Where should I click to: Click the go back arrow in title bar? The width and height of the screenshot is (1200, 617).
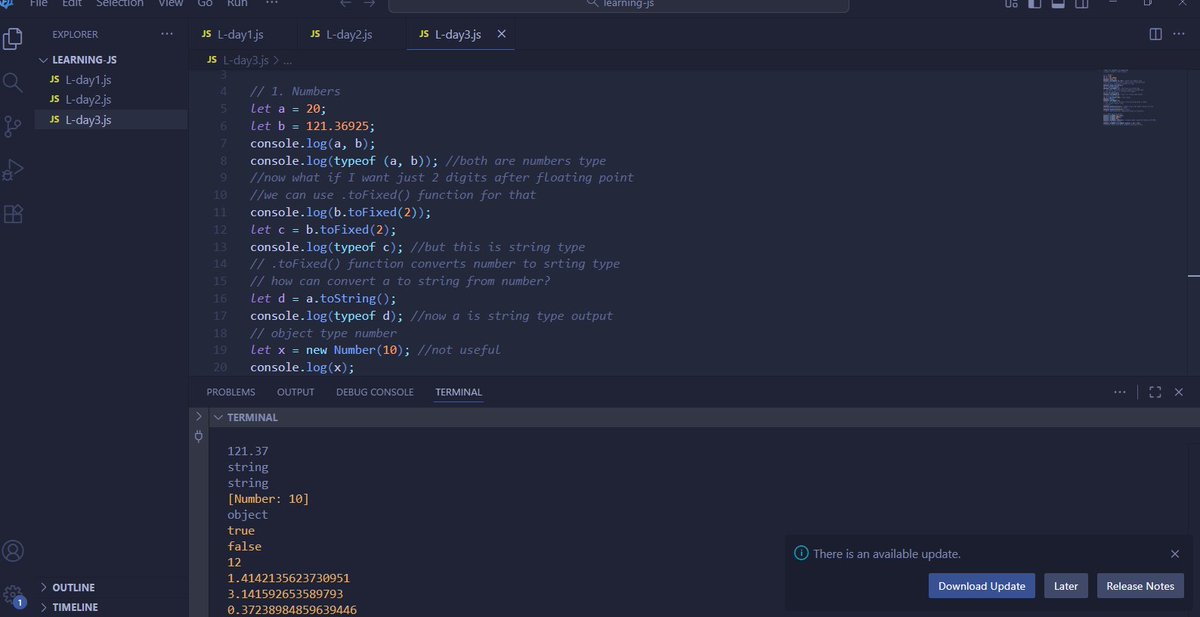click(345, 4)
